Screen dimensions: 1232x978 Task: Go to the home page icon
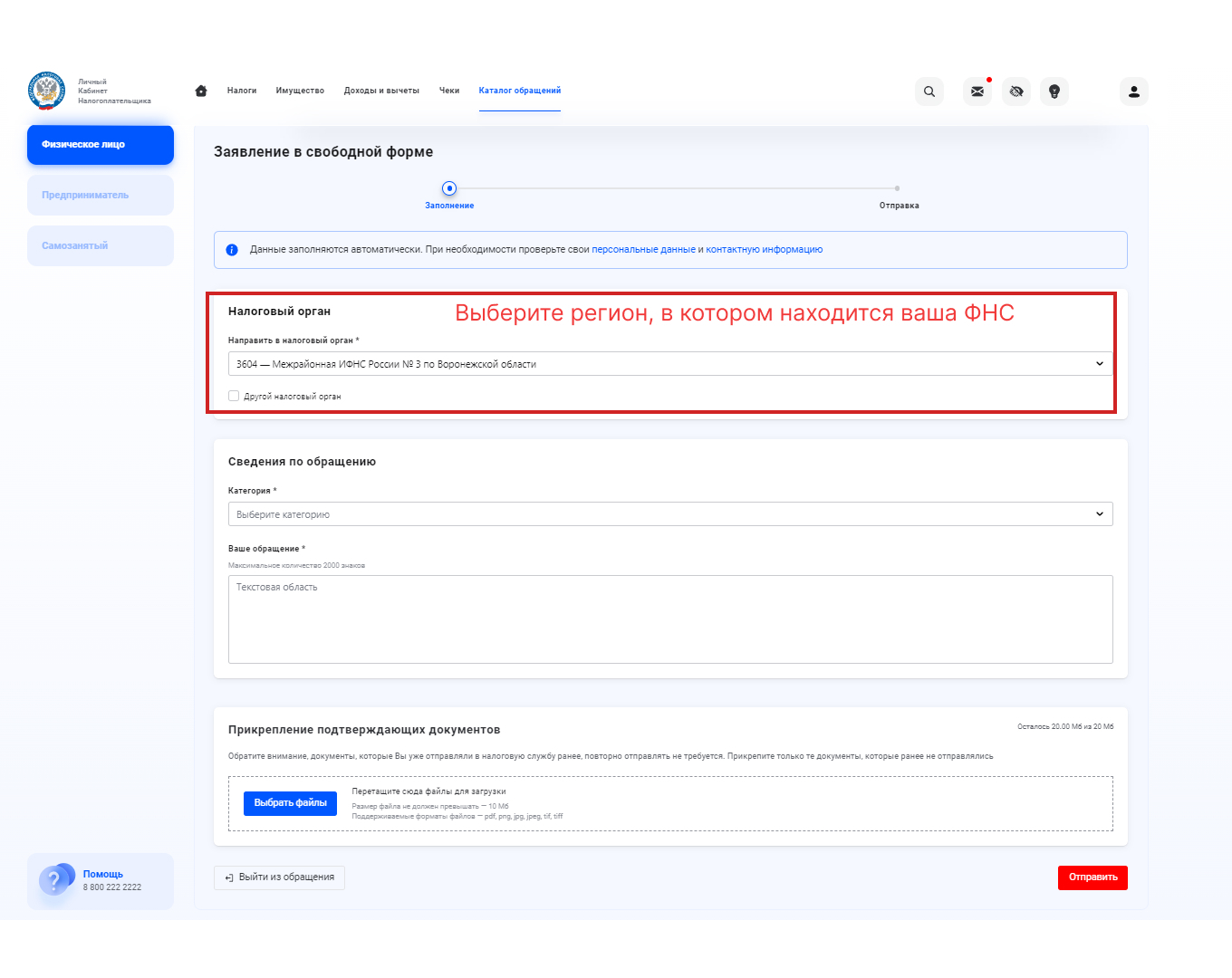coord(201,91)
